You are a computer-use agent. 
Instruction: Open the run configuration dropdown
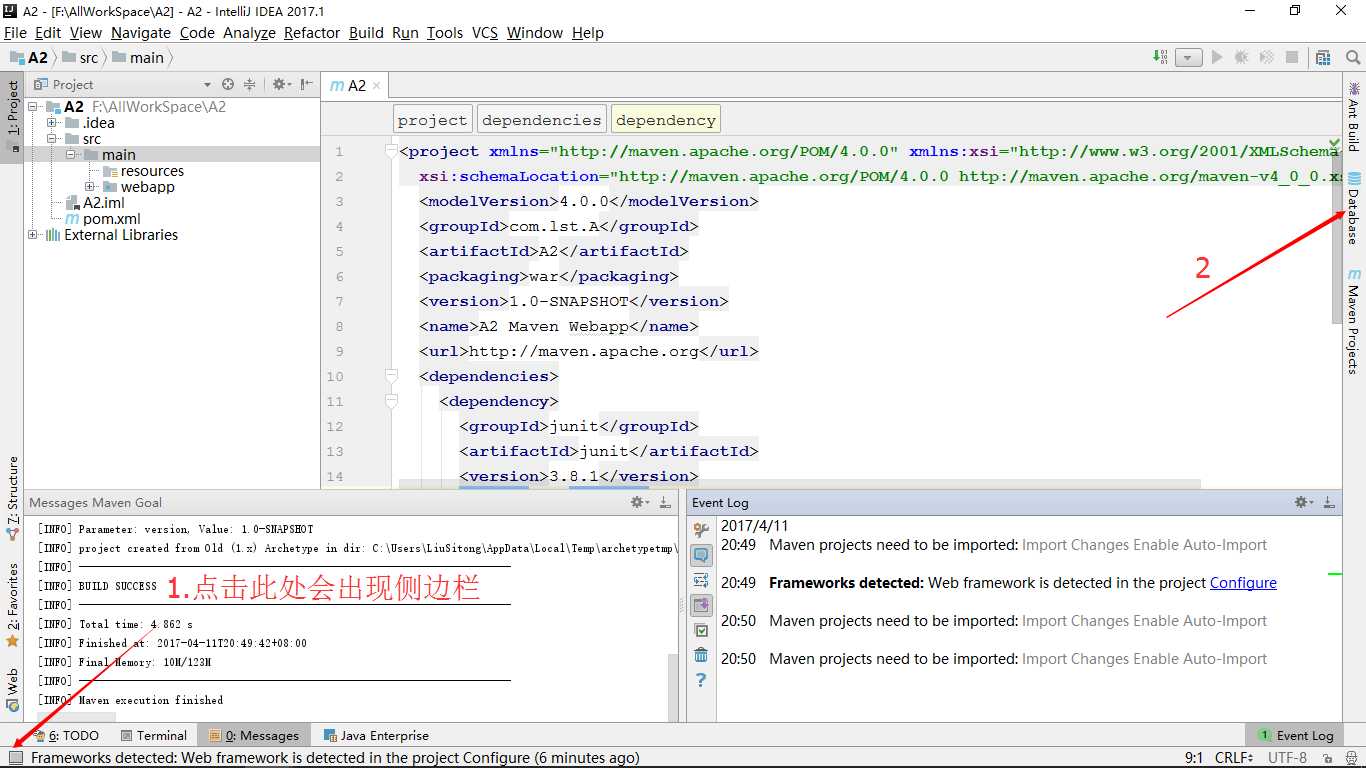[1188, 57]
